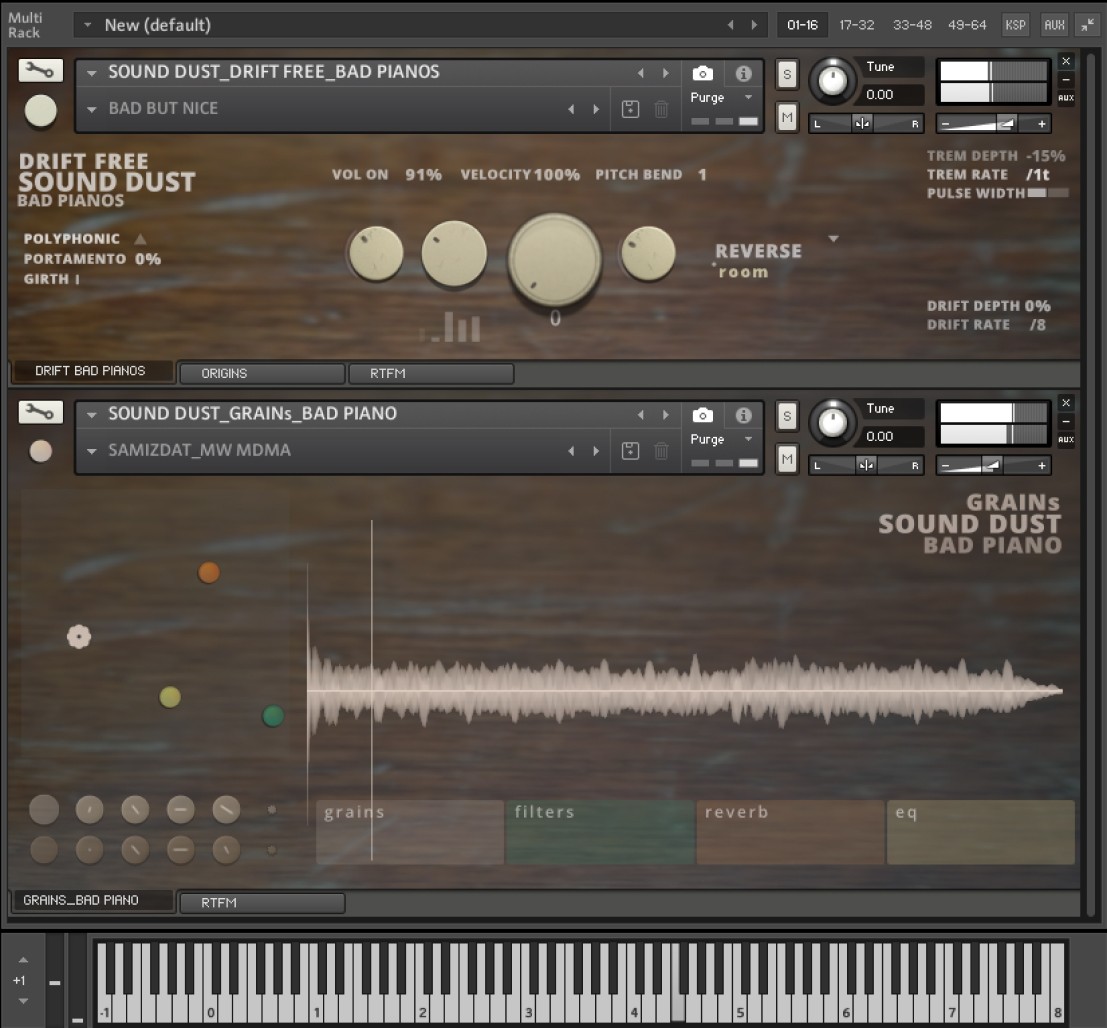The image size is (1107, 1028).
Task: Click the large center knob in Drift Free
Action: pos(555,260)
